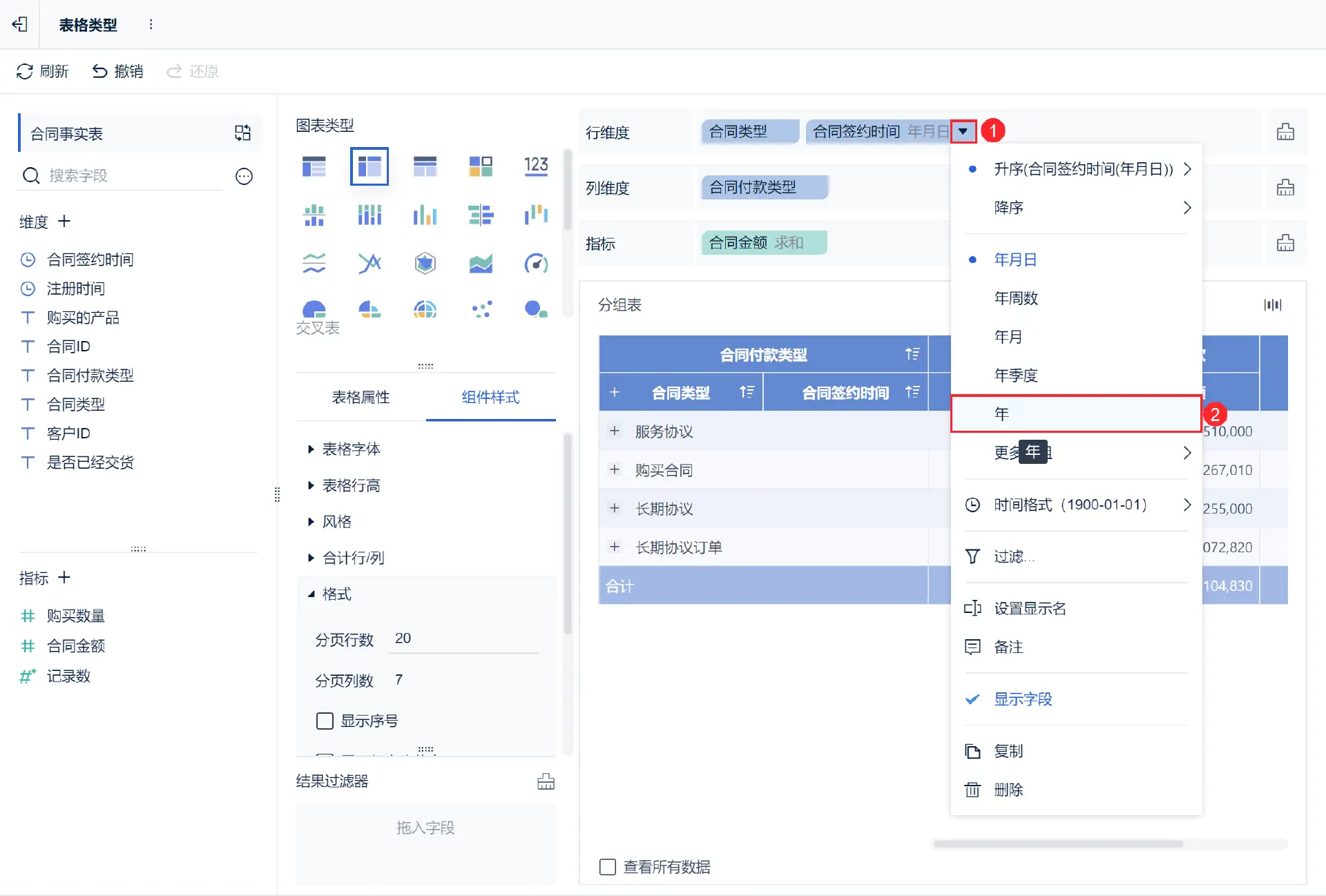Click the 还原 redo button
This screenshot has height=896, width=1326.
point(193,71)
